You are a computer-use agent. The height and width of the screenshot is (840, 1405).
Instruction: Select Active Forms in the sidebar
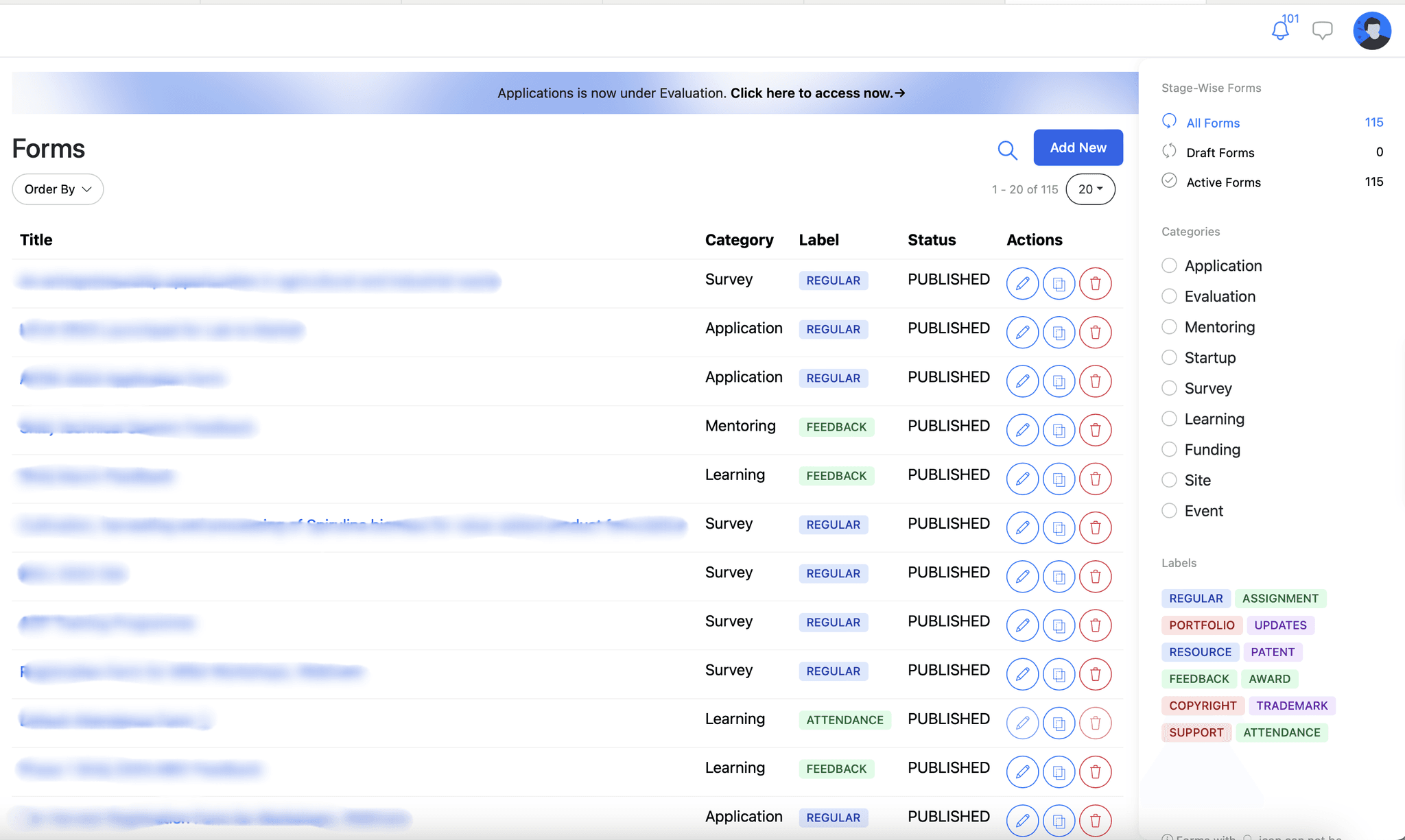pos(1223,182)
